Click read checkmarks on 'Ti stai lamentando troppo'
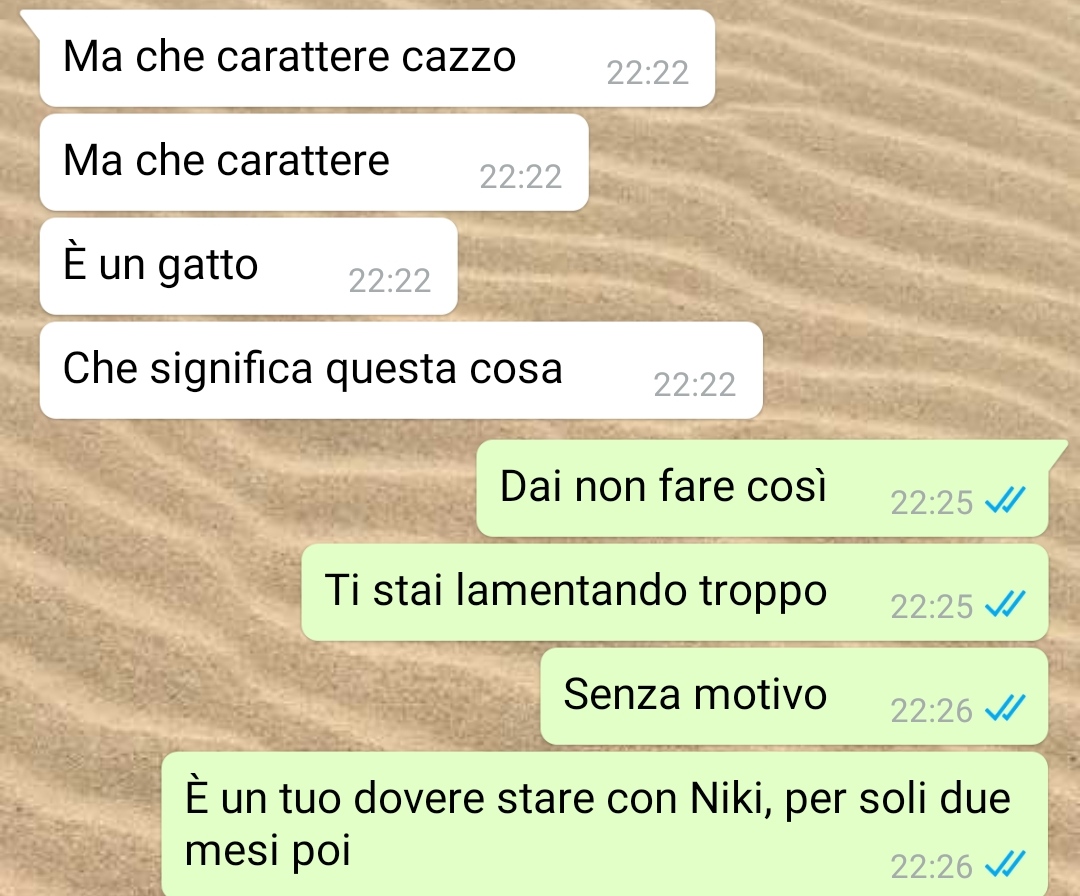Viewport: 1080px width, 896px height. 1006,605
